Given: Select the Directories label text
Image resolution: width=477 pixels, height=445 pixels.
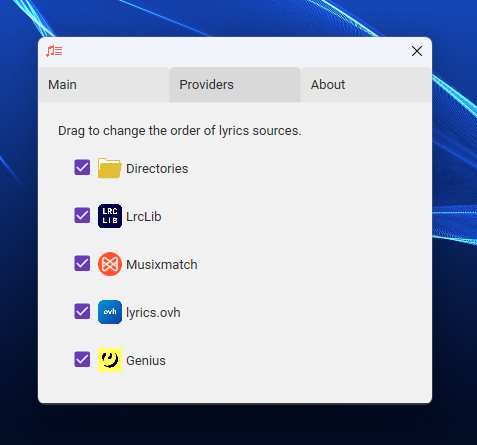Looking at the screenshot, I should [157, 169].
